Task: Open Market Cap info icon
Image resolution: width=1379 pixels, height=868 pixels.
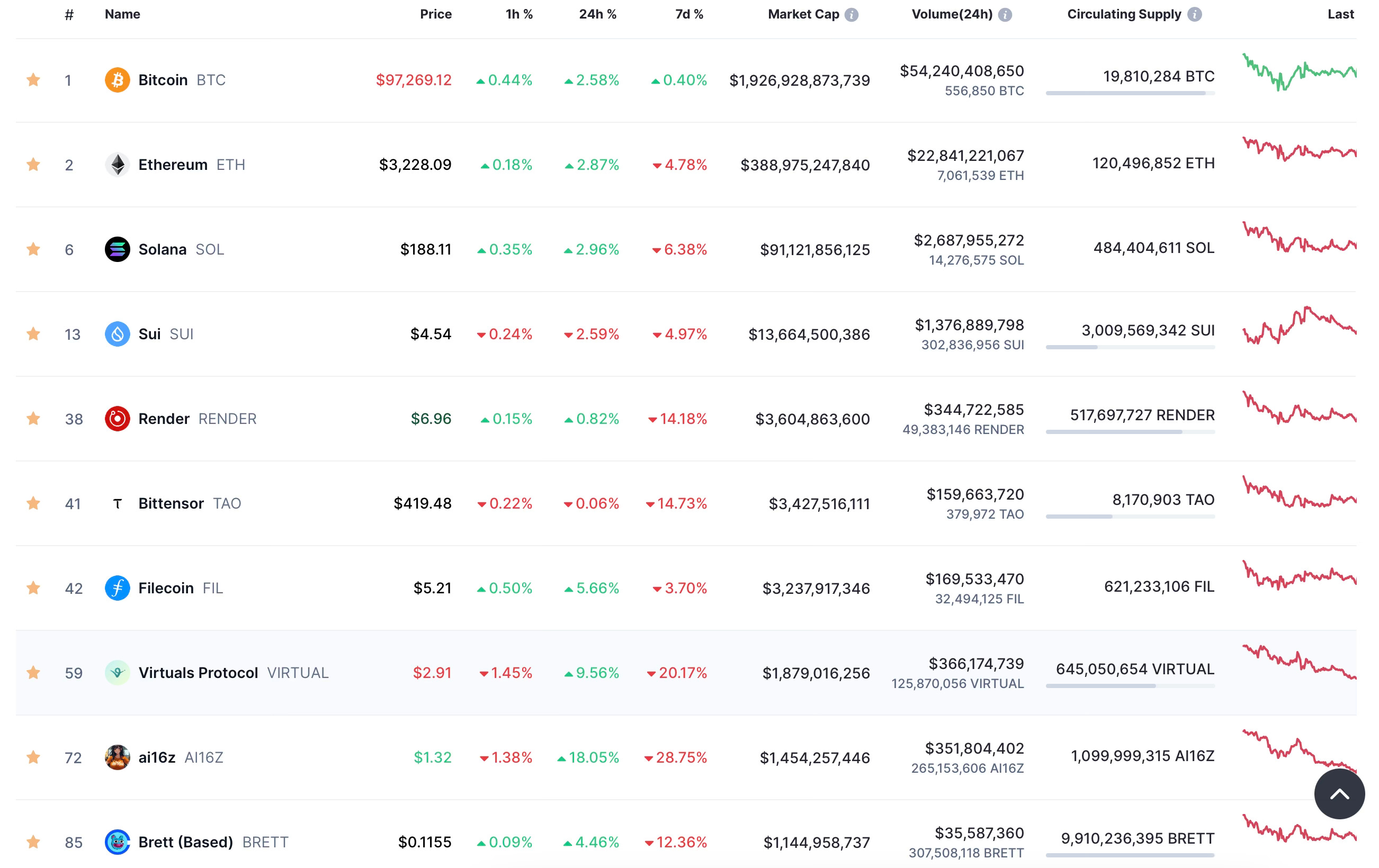Action: pyautogui.click(x=852, y=15)
